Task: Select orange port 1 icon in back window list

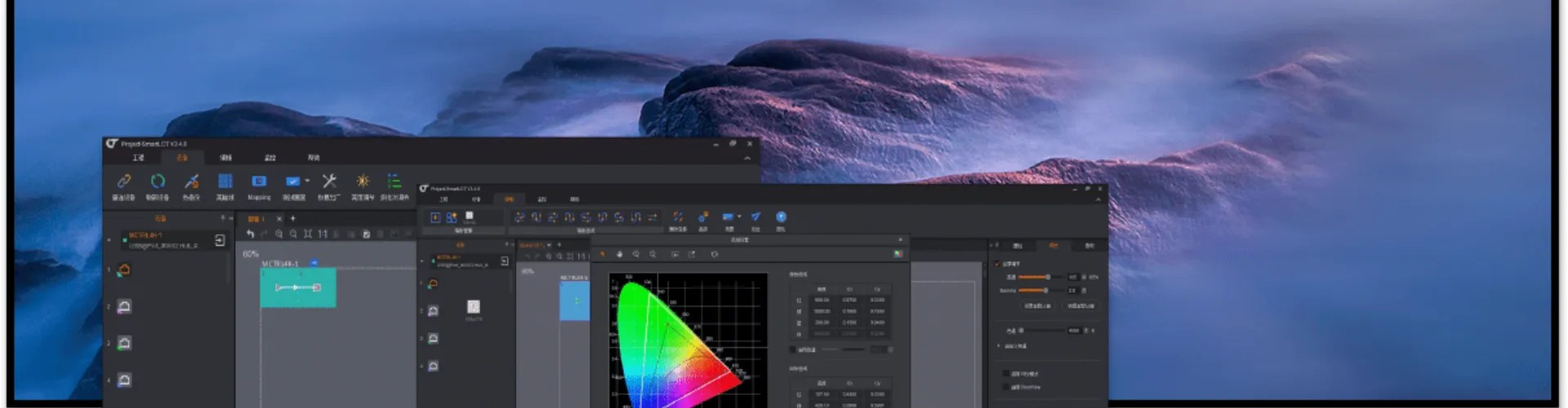Action: click(124, 270)
